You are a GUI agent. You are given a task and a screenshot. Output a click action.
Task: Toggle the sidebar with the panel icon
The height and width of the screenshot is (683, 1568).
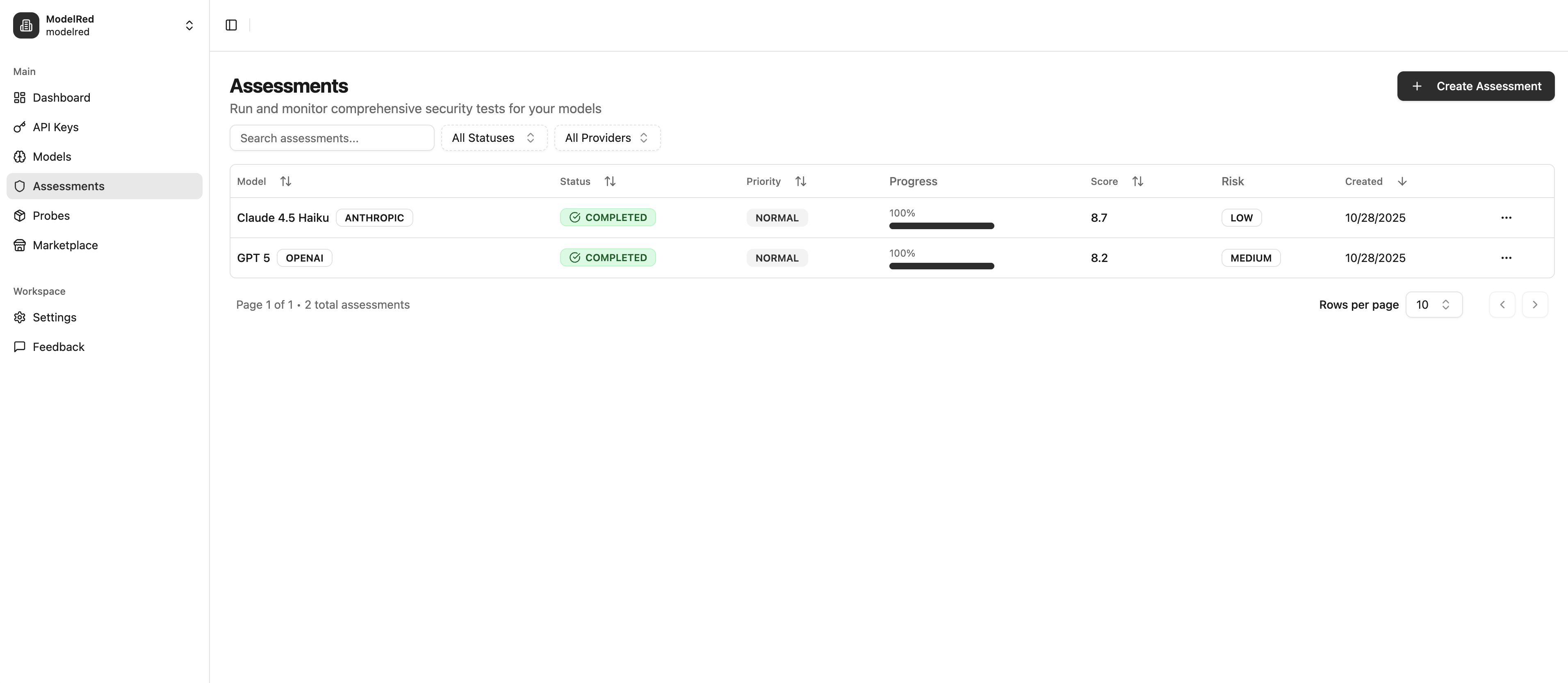point(231,25)
